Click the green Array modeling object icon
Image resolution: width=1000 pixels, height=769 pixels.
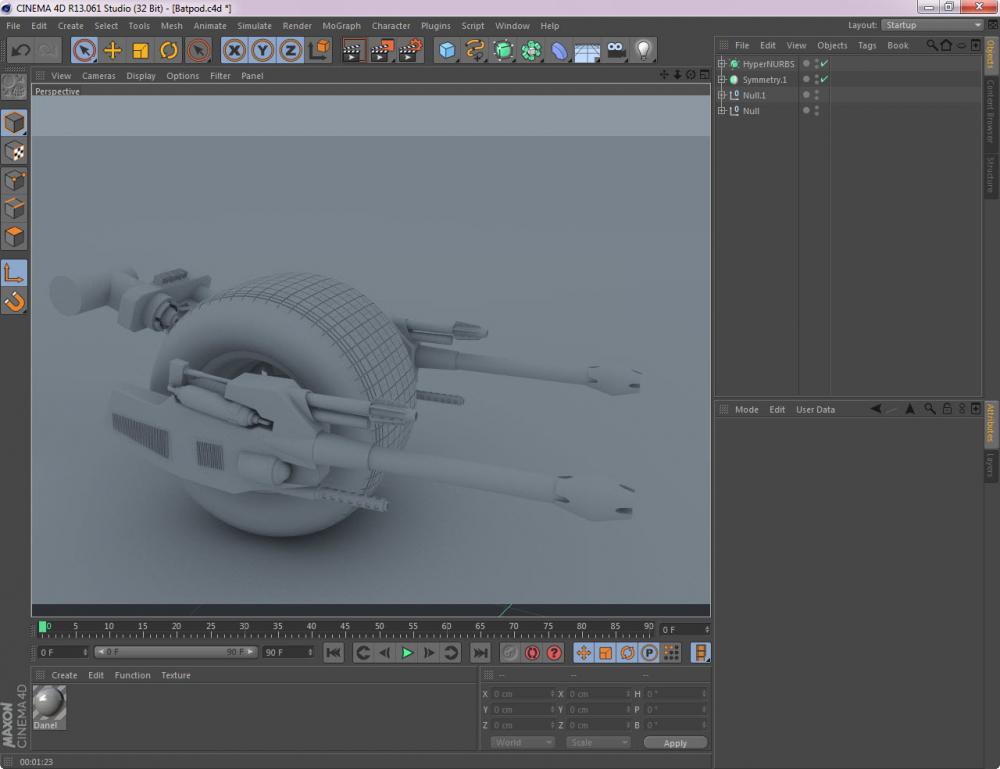click(x=531, y=50)
